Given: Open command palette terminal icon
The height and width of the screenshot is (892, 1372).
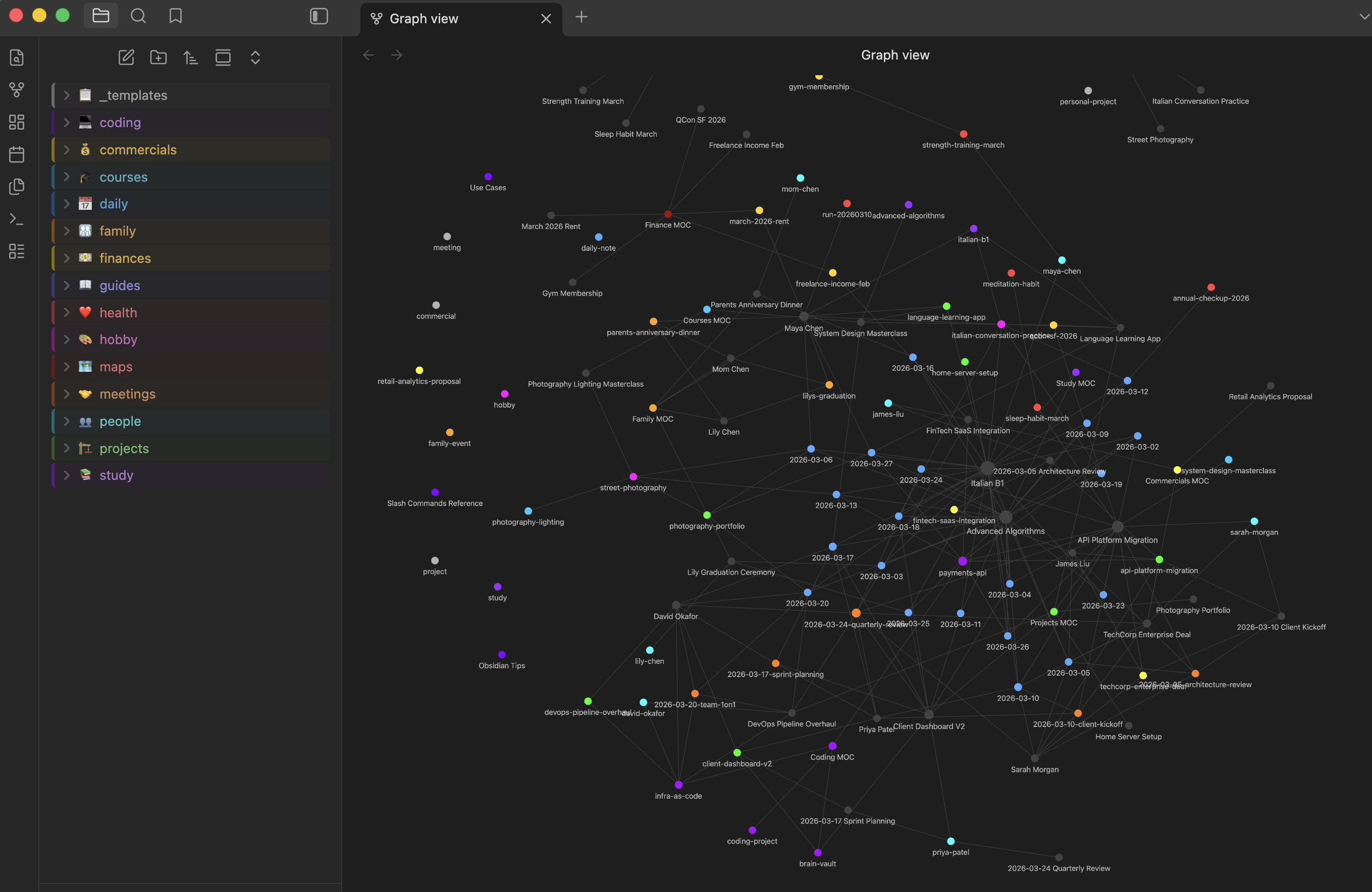Looking at the screenshot, I should click(x=17, y=219).
